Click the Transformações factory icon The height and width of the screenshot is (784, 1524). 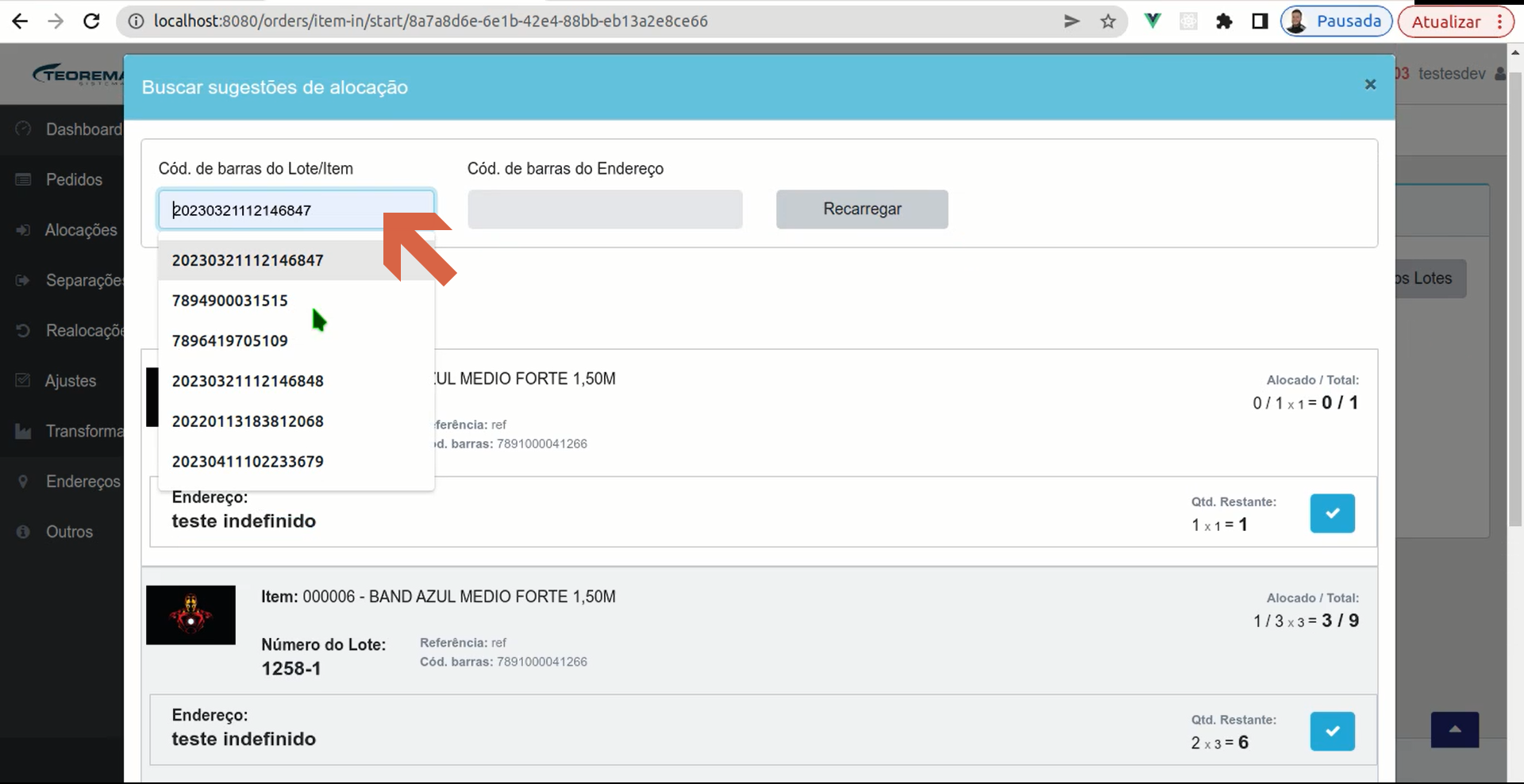tap(23, 431)
